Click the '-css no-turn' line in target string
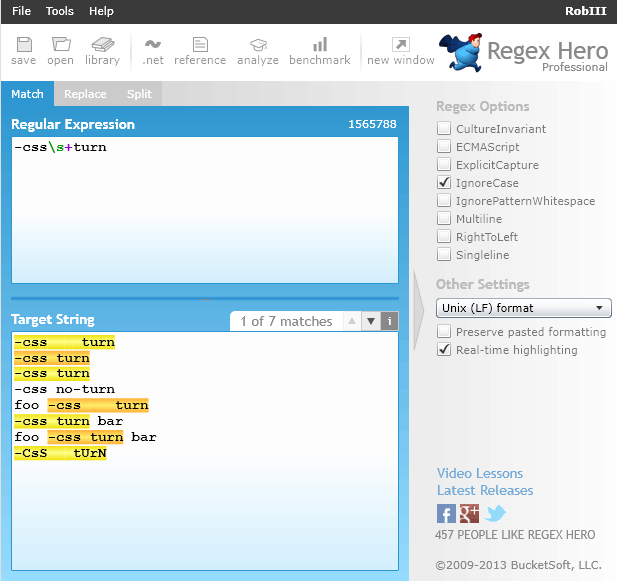This screenshot has width=617, height=581. [x=65, y=389]
